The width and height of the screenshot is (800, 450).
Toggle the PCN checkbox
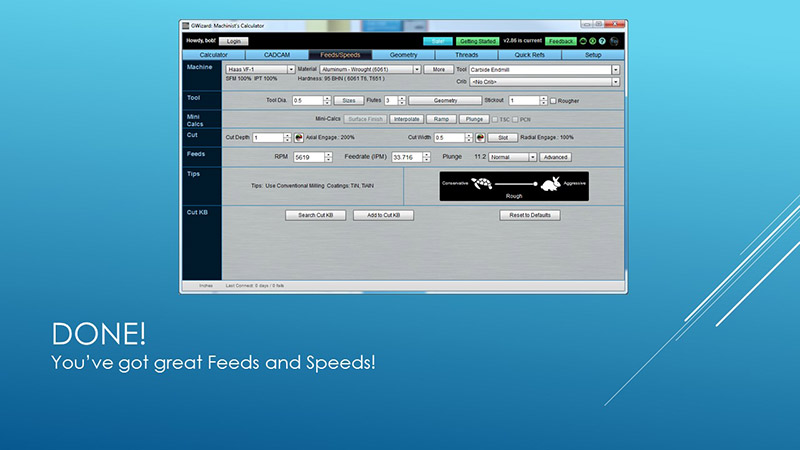tap(516, 119)
